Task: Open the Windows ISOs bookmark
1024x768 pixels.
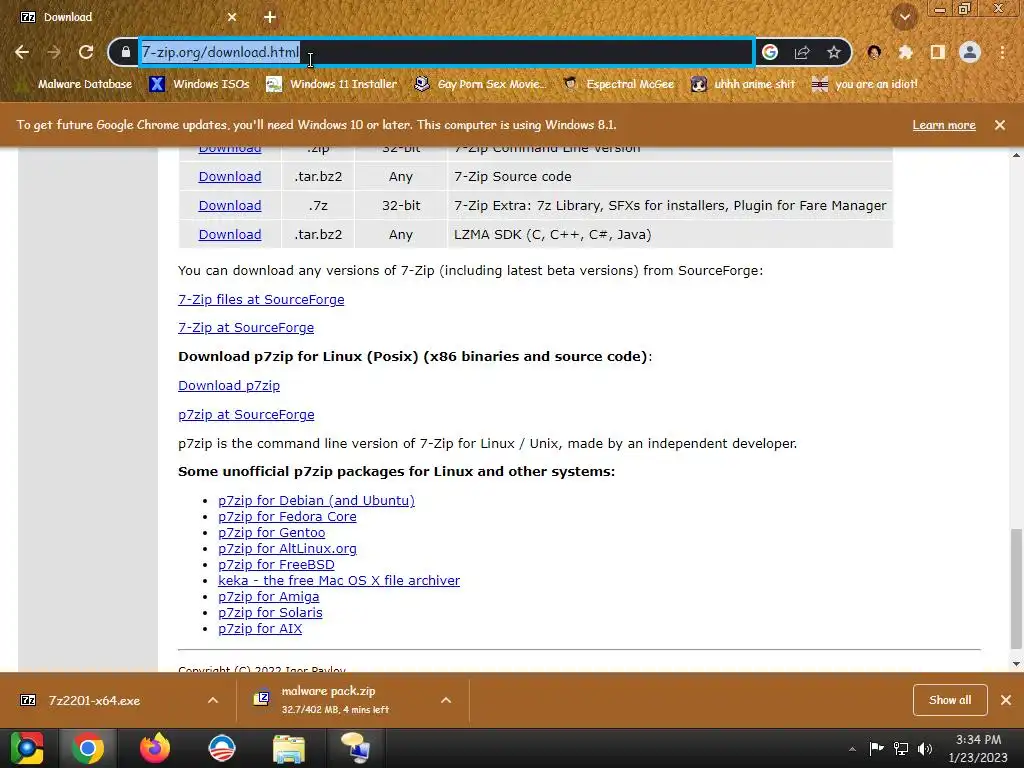Action: tap(200, 84)
